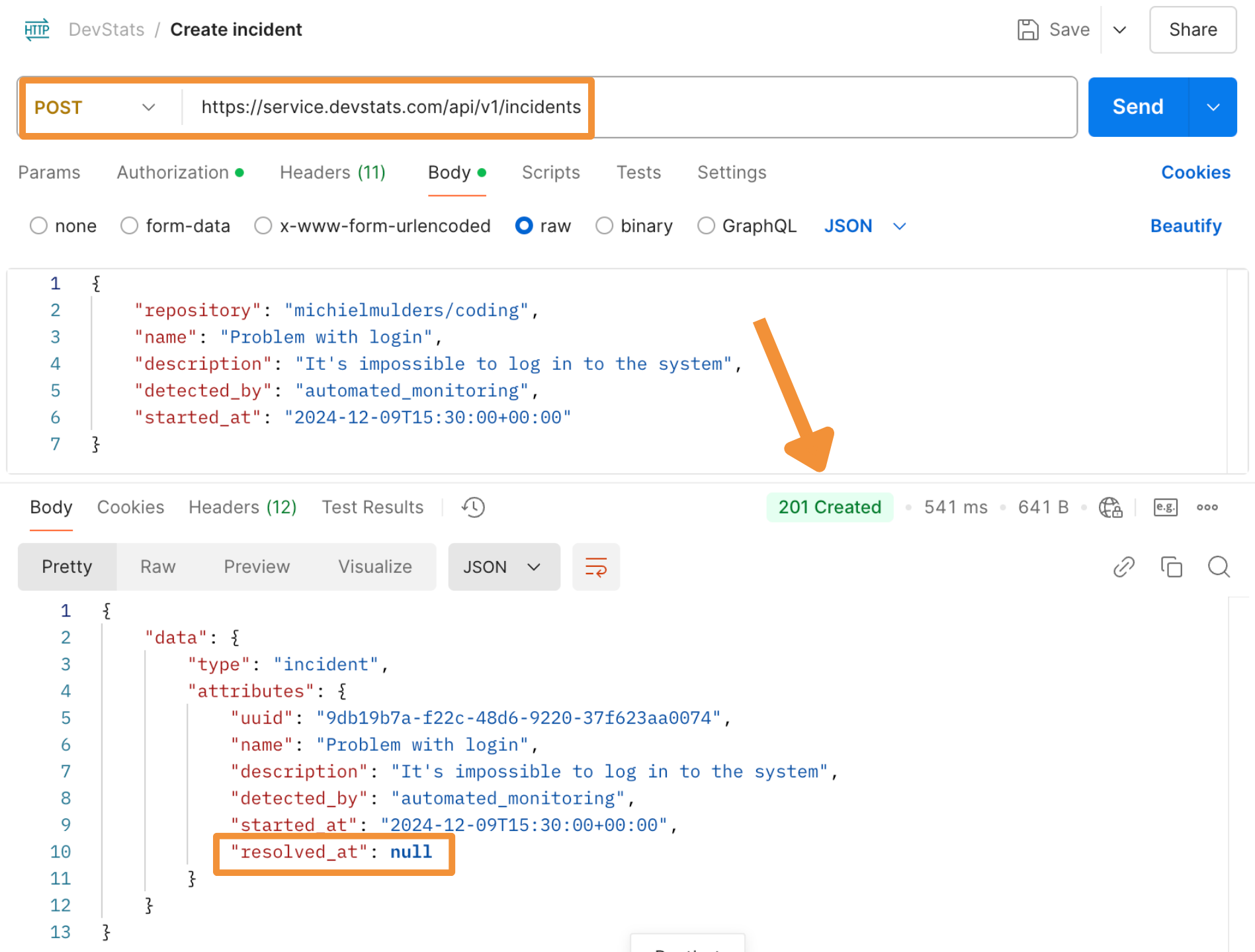Open the POST method dropdown
The width and height of the screenshot is (1255, 952).
coord(97,107)
